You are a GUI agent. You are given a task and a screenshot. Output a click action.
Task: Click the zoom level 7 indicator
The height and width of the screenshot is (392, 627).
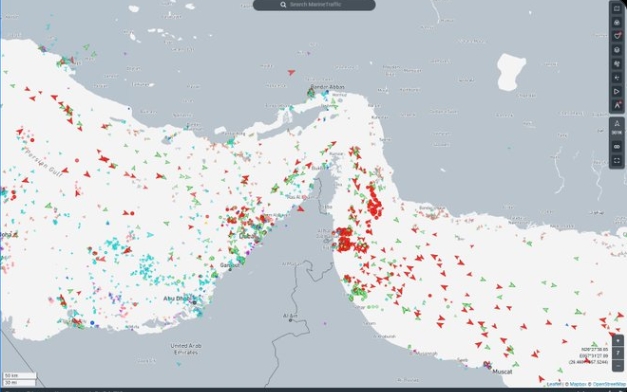click(x=618, y=353)
